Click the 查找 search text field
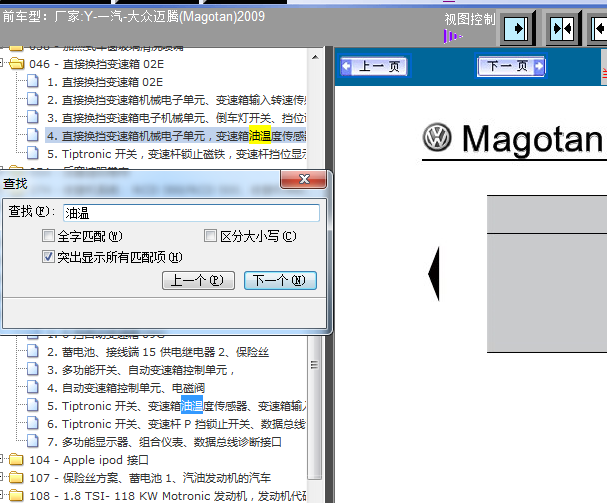 (x=191, y=213)
